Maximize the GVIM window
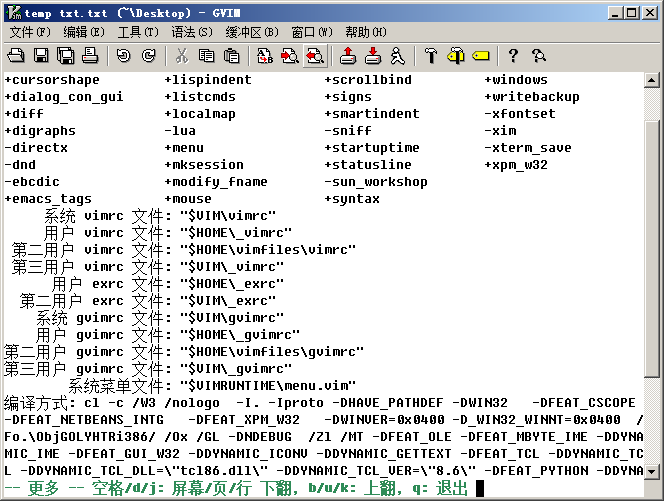The height and width of the screenshot is (501, 664). click(631, 13)
